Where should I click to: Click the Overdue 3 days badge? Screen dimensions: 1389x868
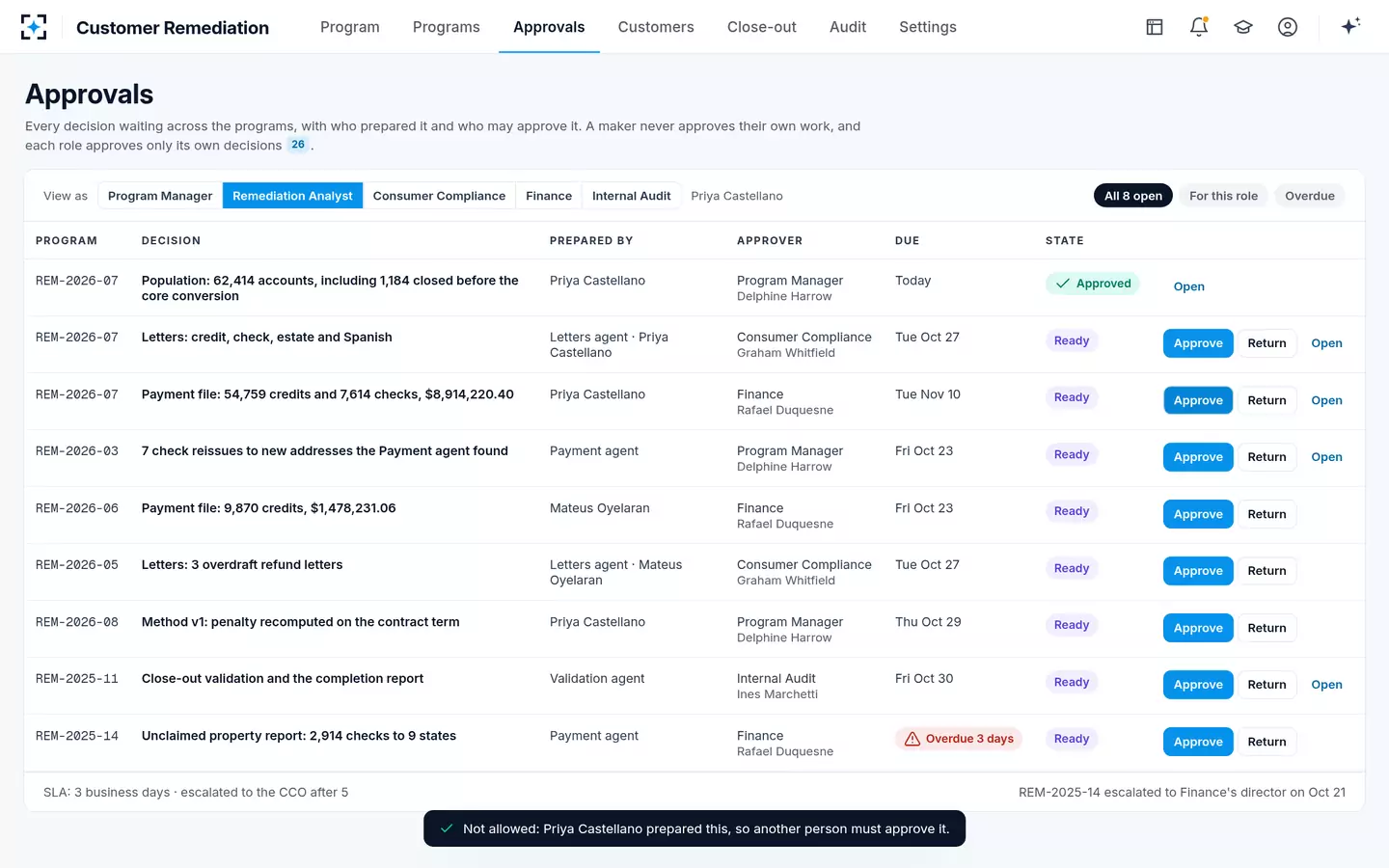(x=959, y=739)
